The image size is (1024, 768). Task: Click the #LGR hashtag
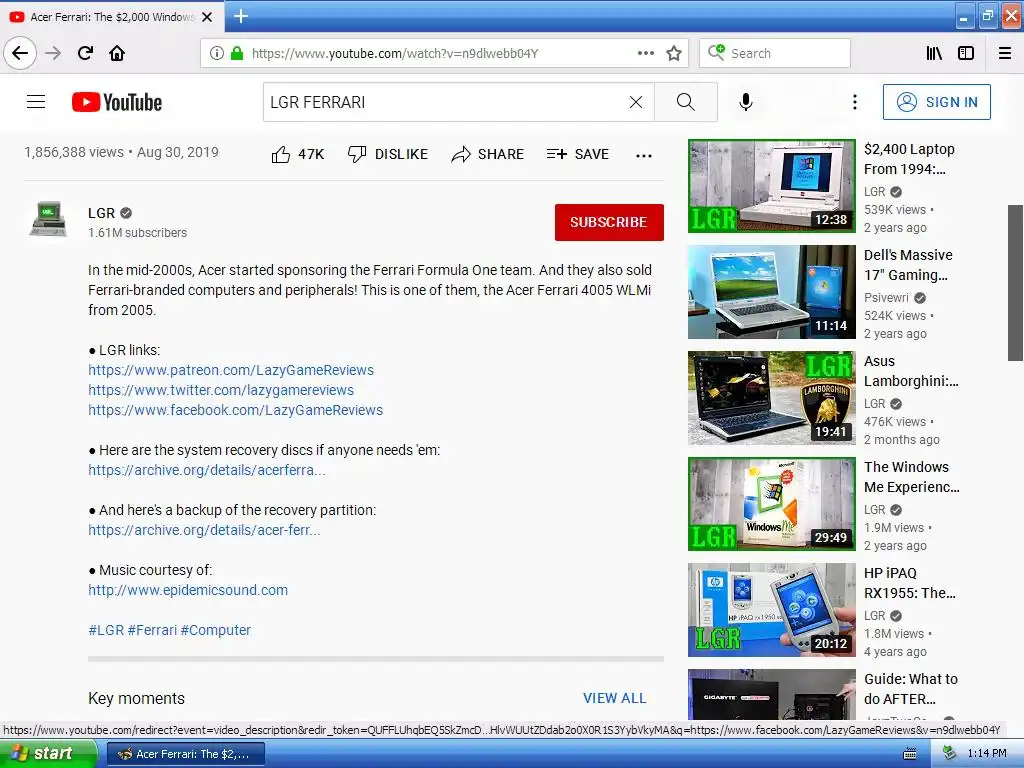click(106, 630)
